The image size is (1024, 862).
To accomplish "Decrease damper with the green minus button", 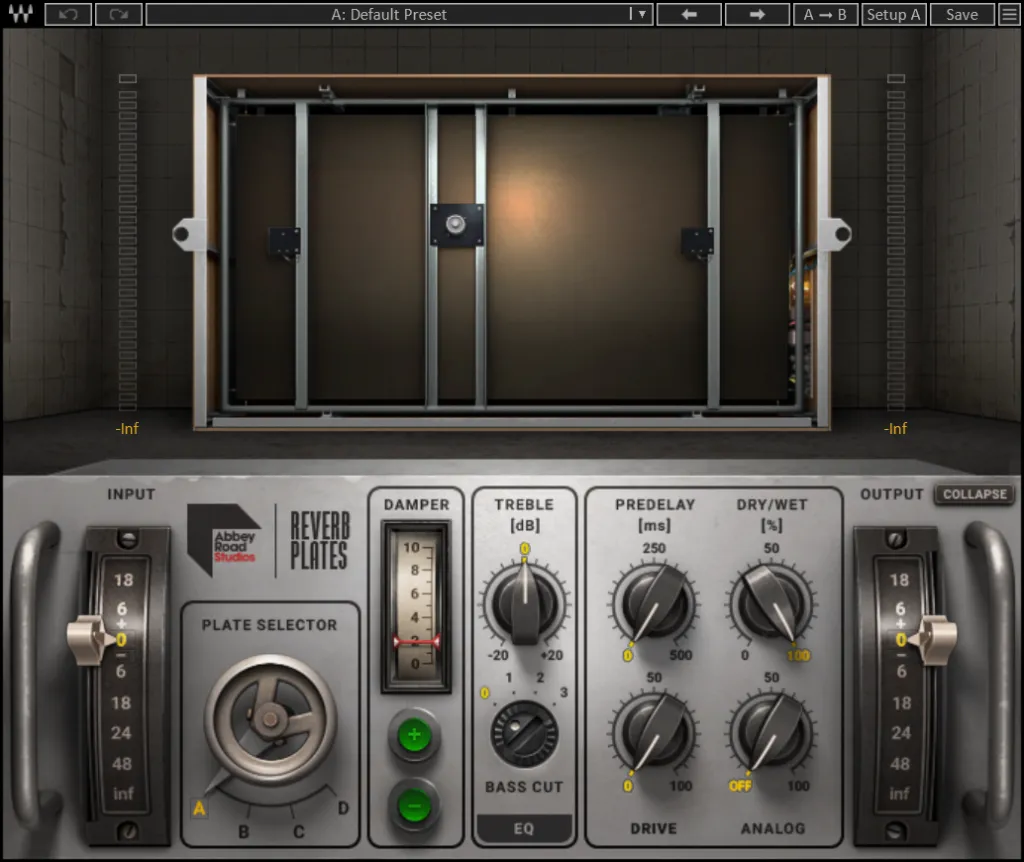I will (414, 804).
